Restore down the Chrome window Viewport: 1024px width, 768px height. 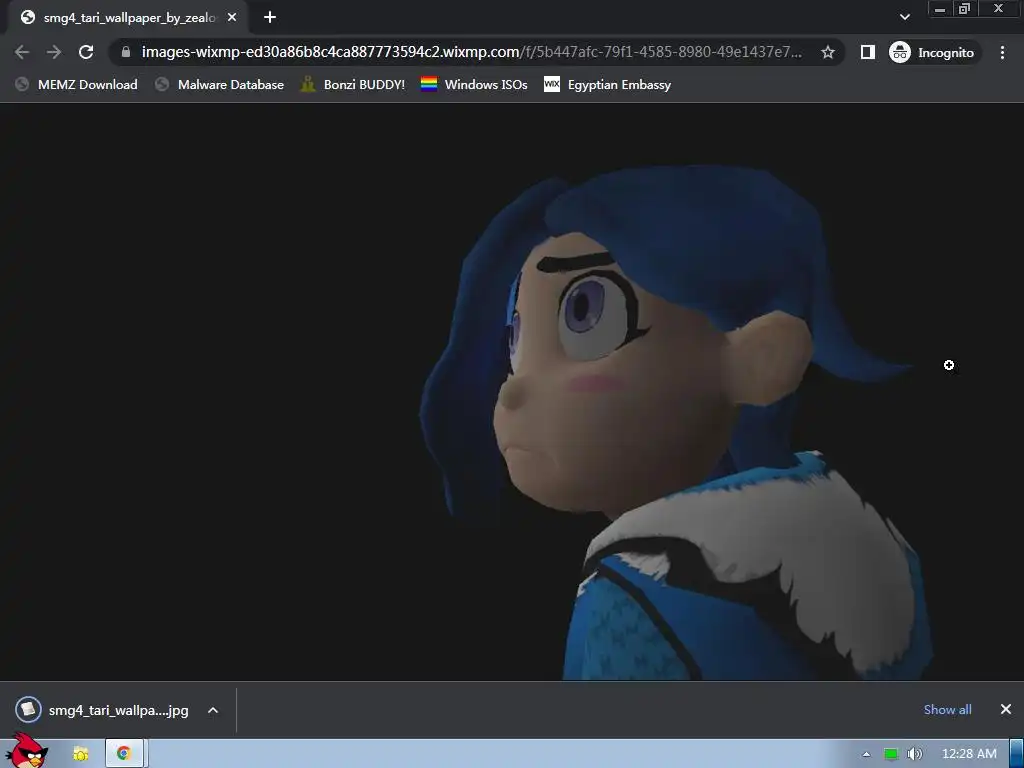(964, 9)
